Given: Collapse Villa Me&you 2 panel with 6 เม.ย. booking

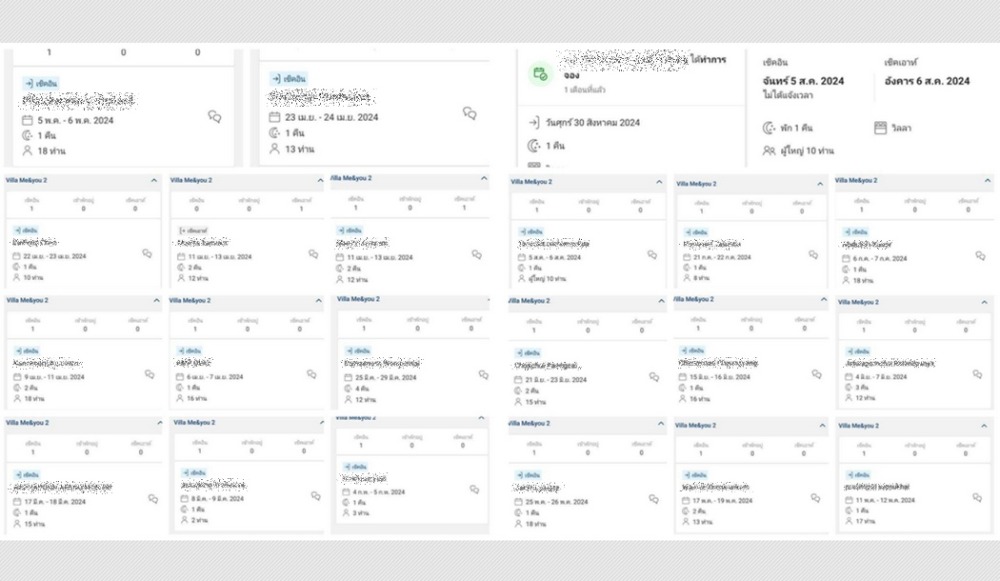Looking at the screenshot, I should tap(318, 300).
